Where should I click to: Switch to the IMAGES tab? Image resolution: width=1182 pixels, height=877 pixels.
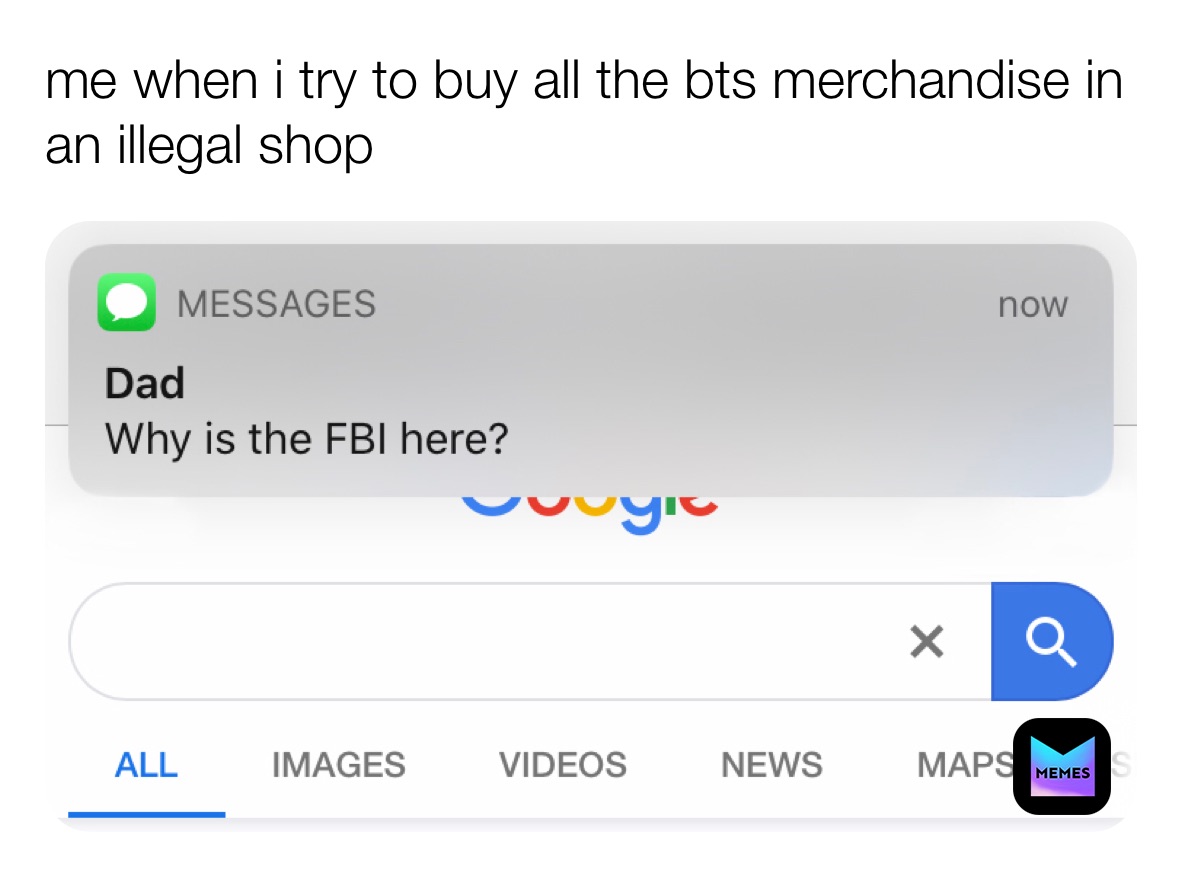[338, 765]
